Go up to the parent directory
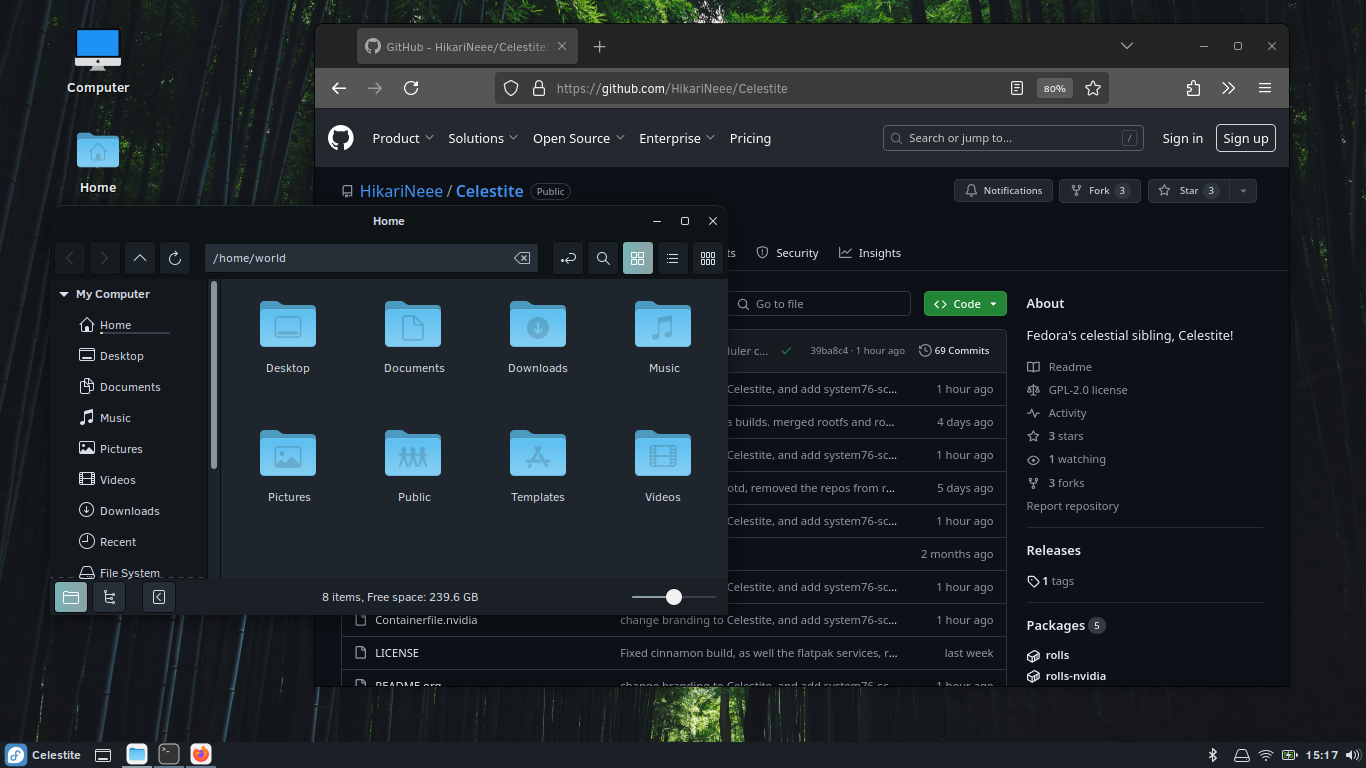This screenshot has height=768, width=1366. coord(140,258)
